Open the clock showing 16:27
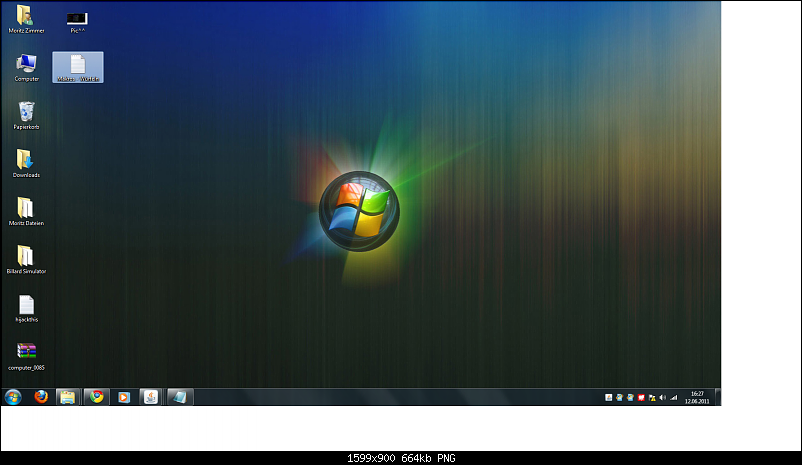802x465 pixels. 697,397
